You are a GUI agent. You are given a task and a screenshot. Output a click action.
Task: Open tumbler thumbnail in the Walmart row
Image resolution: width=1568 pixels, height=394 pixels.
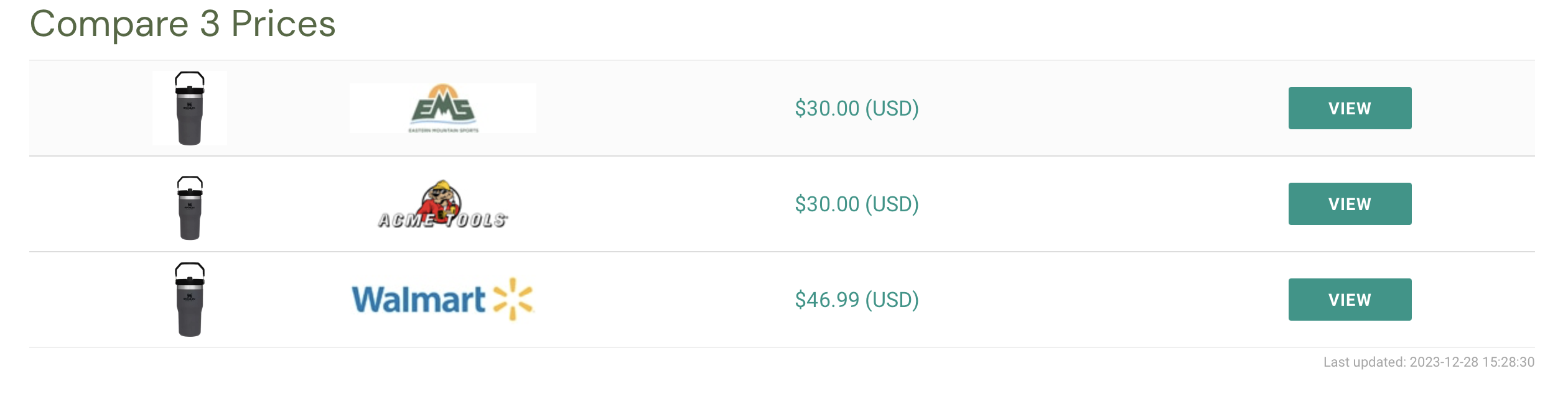(190, 300)
